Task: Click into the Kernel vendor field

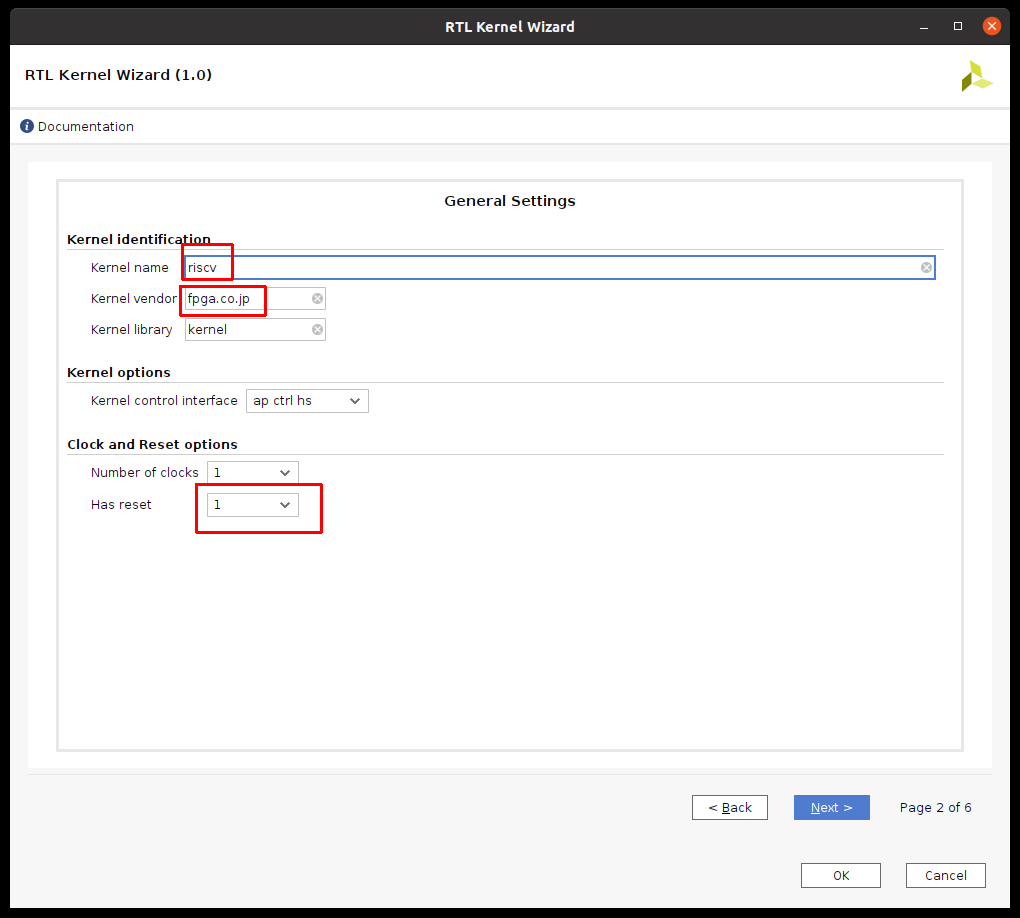Action: click(x=255, y=299)
